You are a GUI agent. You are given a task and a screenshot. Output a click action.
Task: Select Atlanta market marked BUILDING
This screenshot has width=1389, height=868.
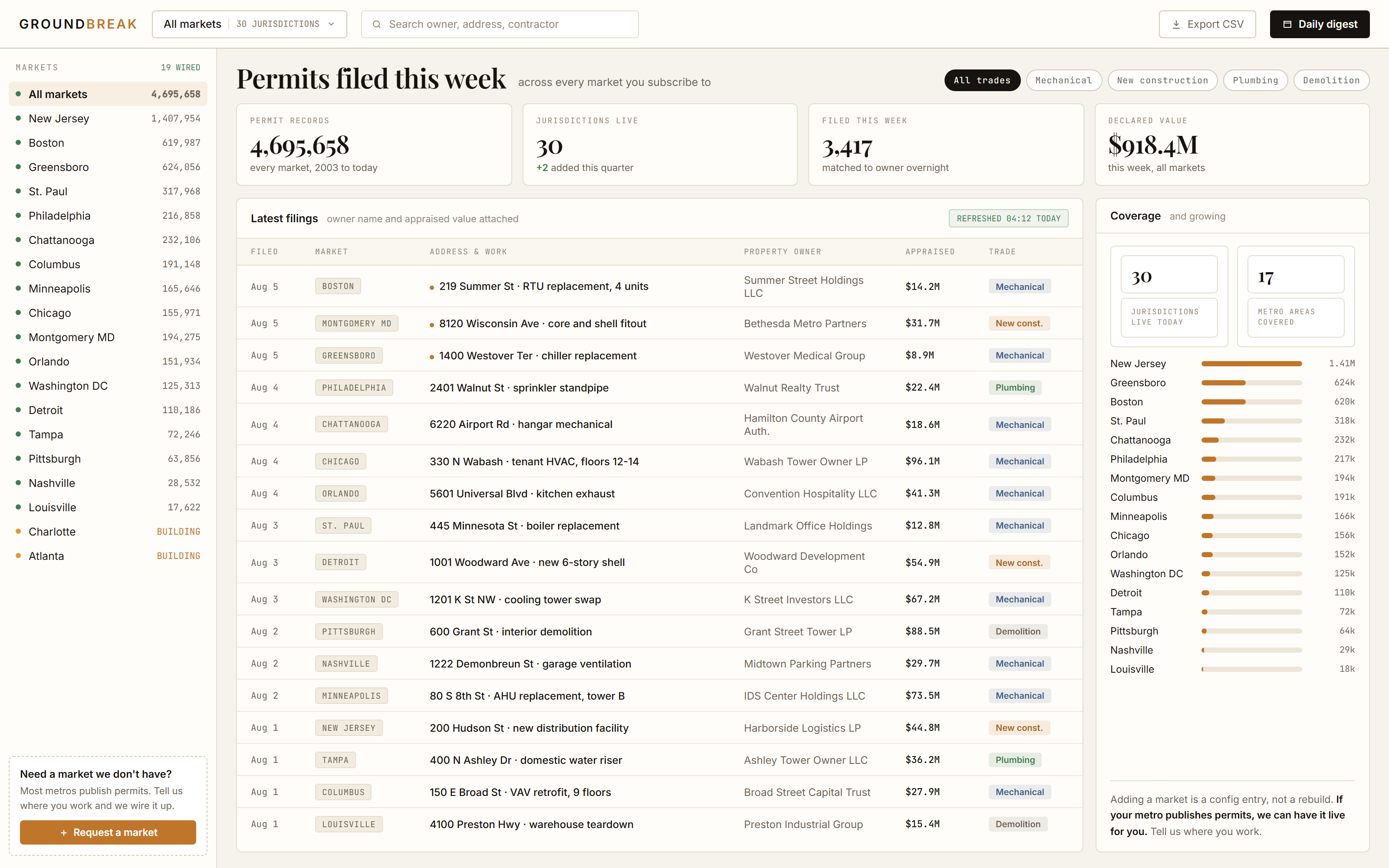click(108, 556)
